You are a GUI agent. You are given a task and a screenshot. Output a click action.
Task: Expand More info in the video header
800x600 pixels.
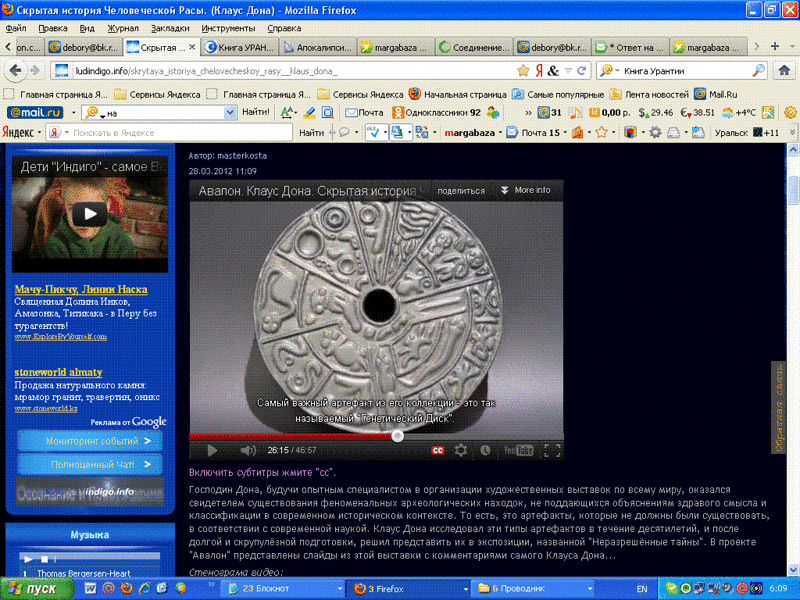[526, 190]
